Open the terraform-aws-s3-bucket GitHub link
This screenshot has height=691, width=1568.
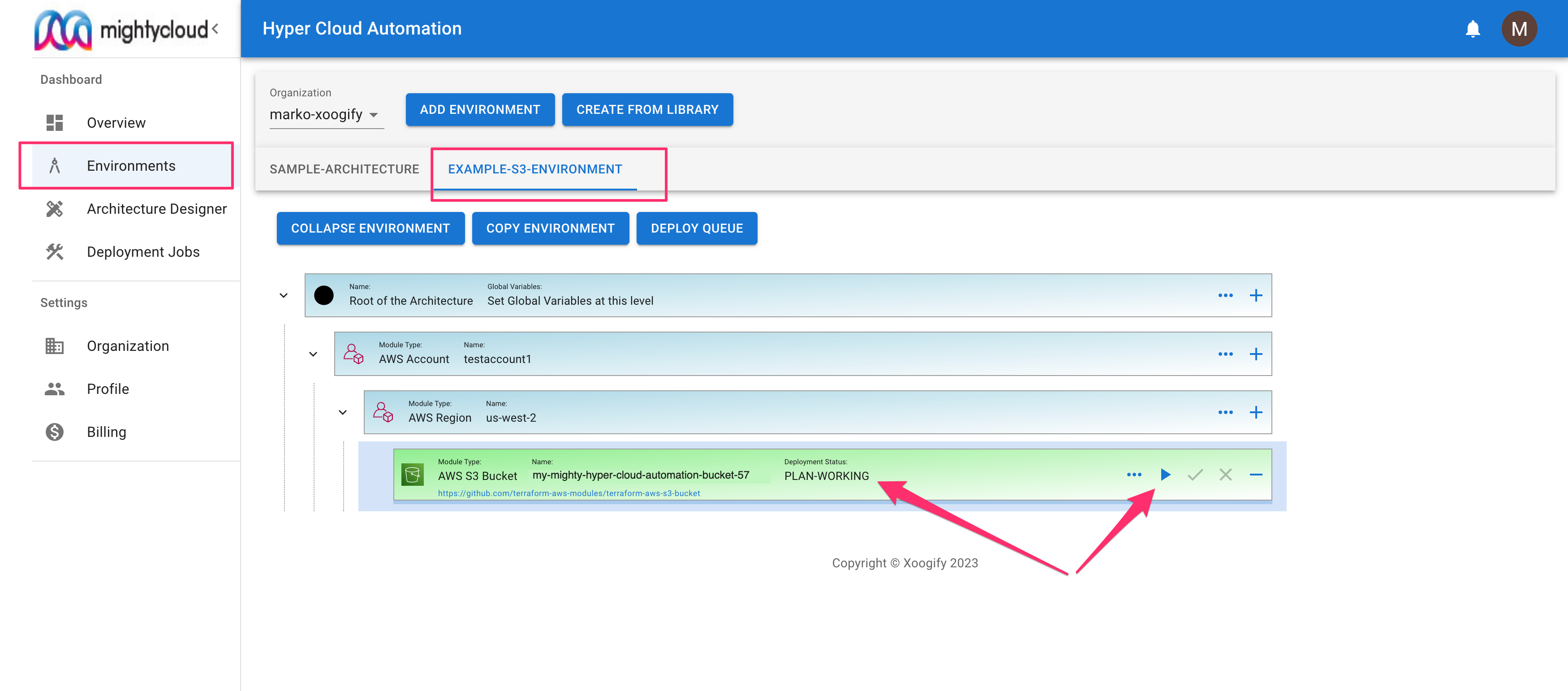tap(569, 493)
